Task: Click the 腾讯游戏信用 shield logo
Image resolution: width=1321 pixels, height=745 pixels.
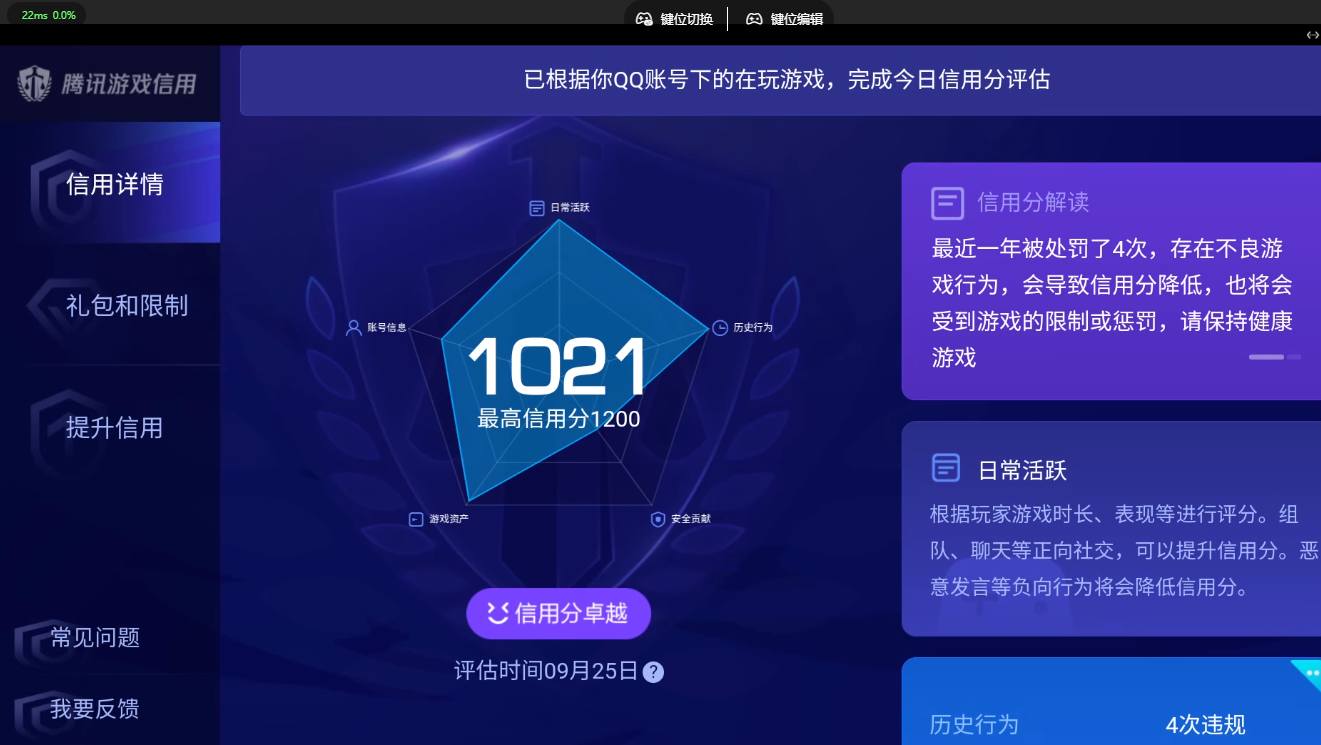Action: pyautogui.click(x=34, y=84)
